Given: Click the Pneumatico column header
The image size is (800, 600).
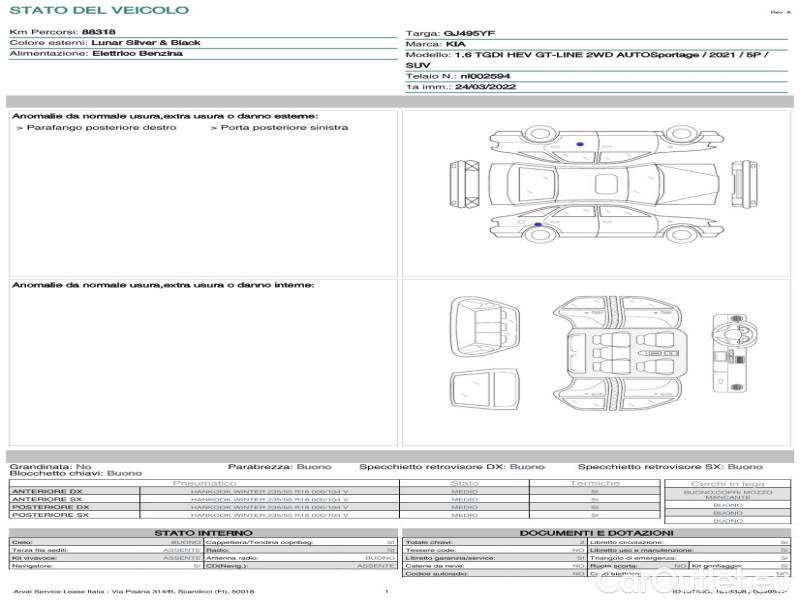Looking at the screenshot, I should 205,483.
